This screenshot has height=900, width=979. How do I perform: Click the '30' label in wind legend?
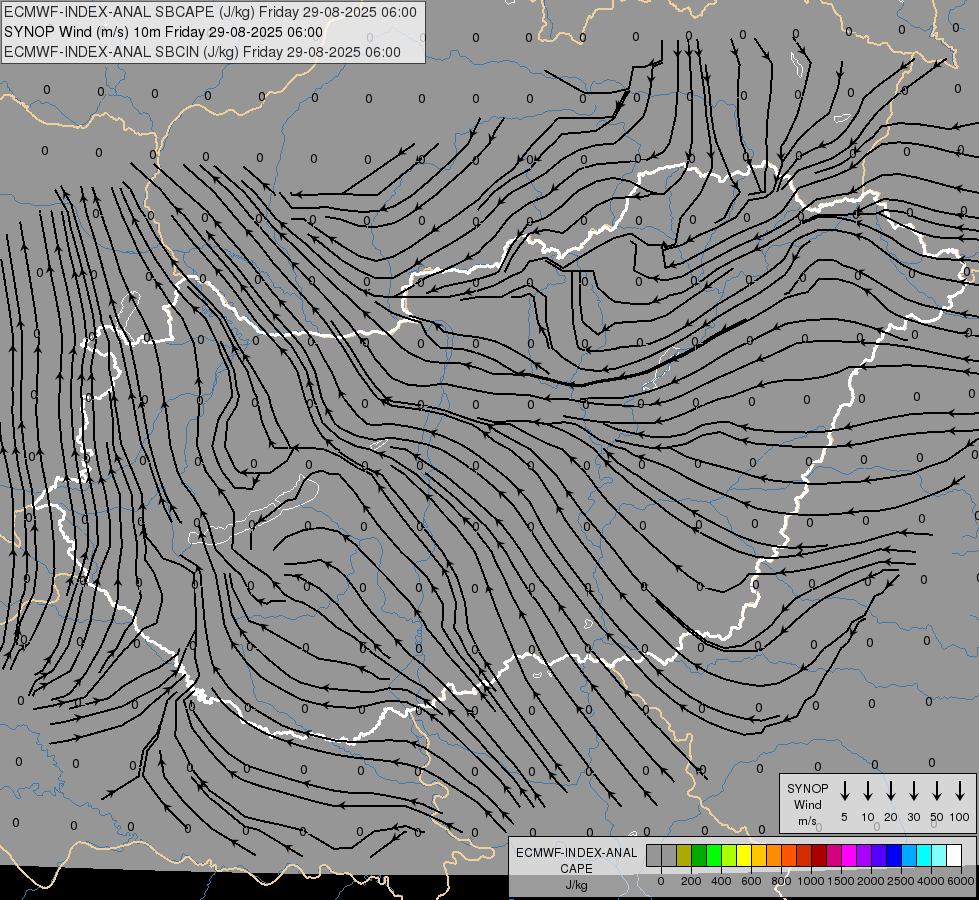tap(913, 817)
